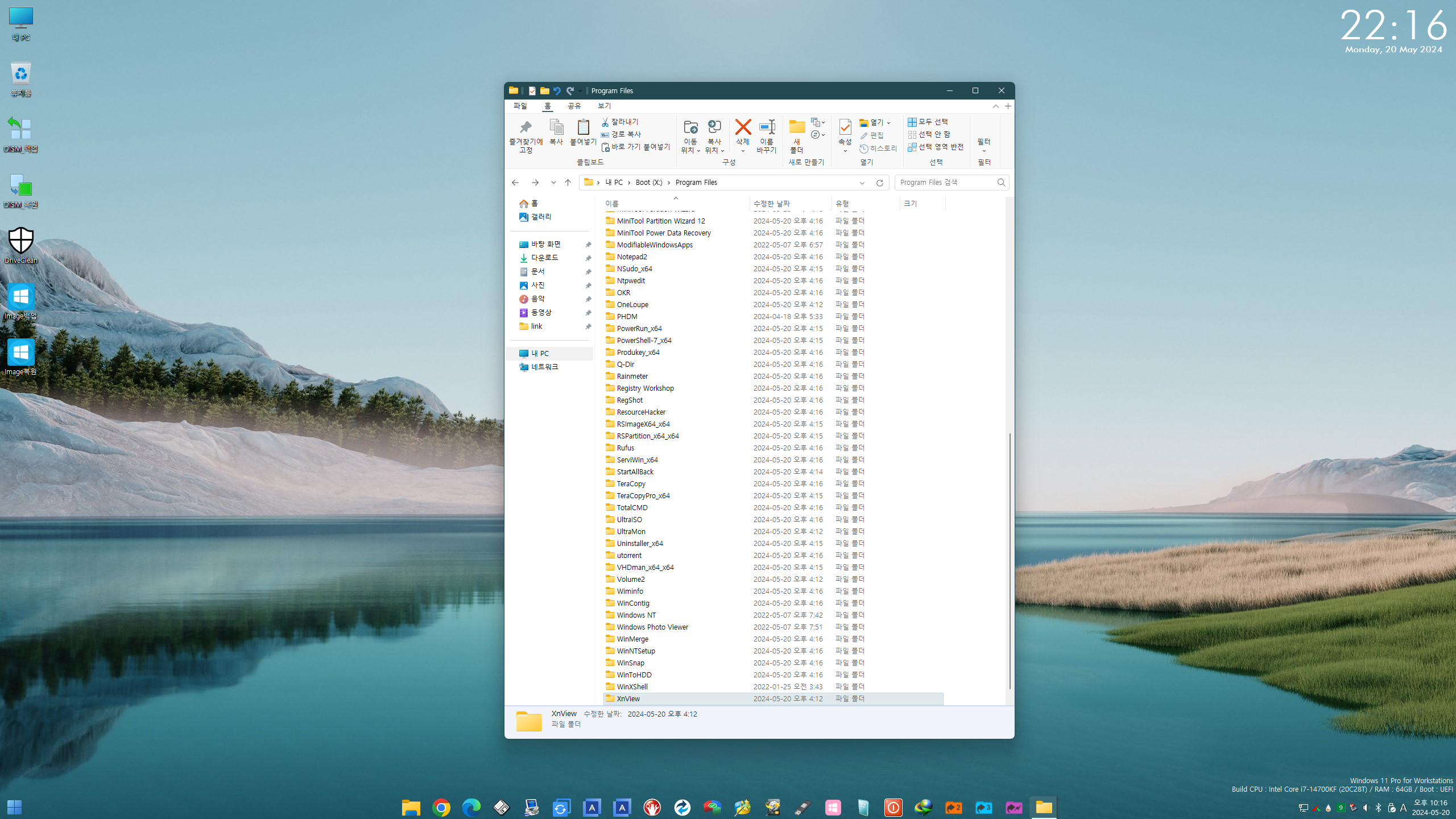This screenshot has height=819, width=1456.
Task: Click Paste shortcut (바로 가기 붙여넣기)
Action: click(636, 147)
